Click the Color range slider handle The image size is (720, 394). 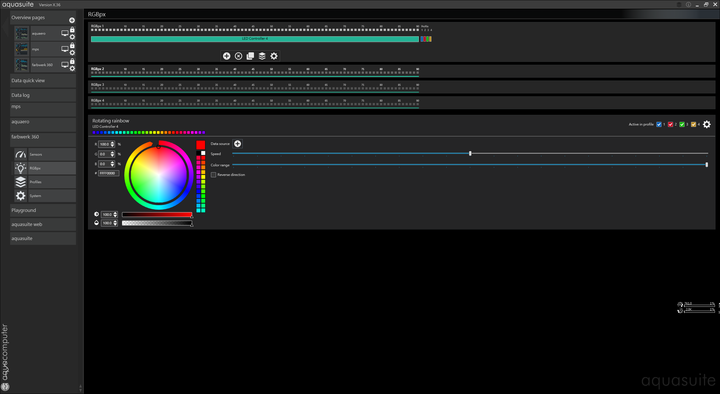point(707,164)
